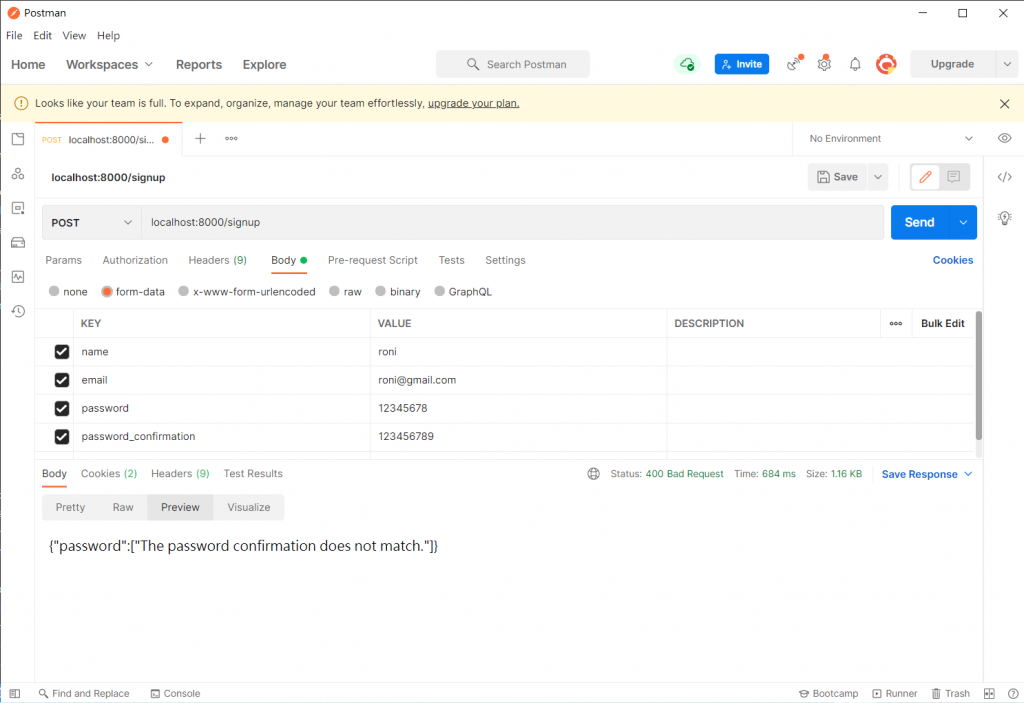Open the settings gear icon
The width and height of the screenshot is (1024, 703).
824,63
